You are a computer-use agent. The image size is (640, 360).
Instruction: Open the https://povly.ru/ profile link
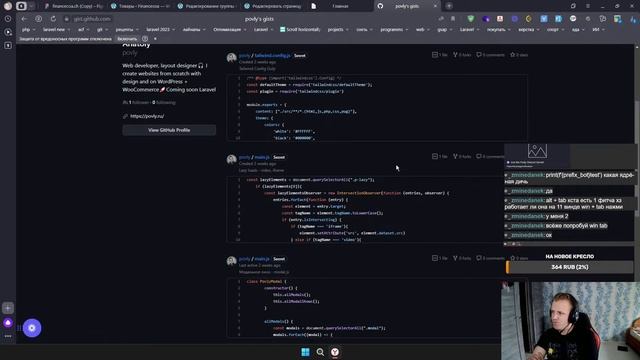coord(147,116)
